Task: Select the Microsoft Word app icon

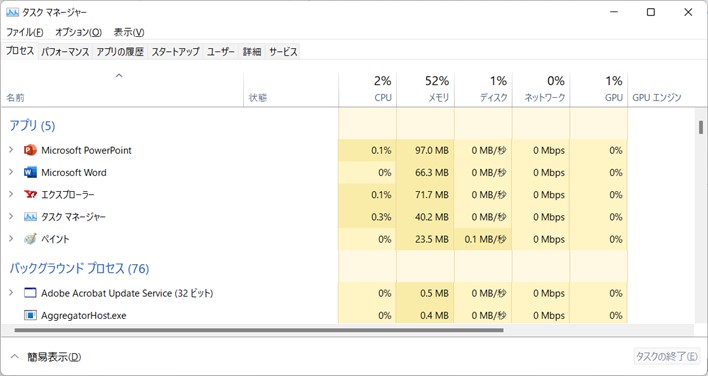Action: 30,172
